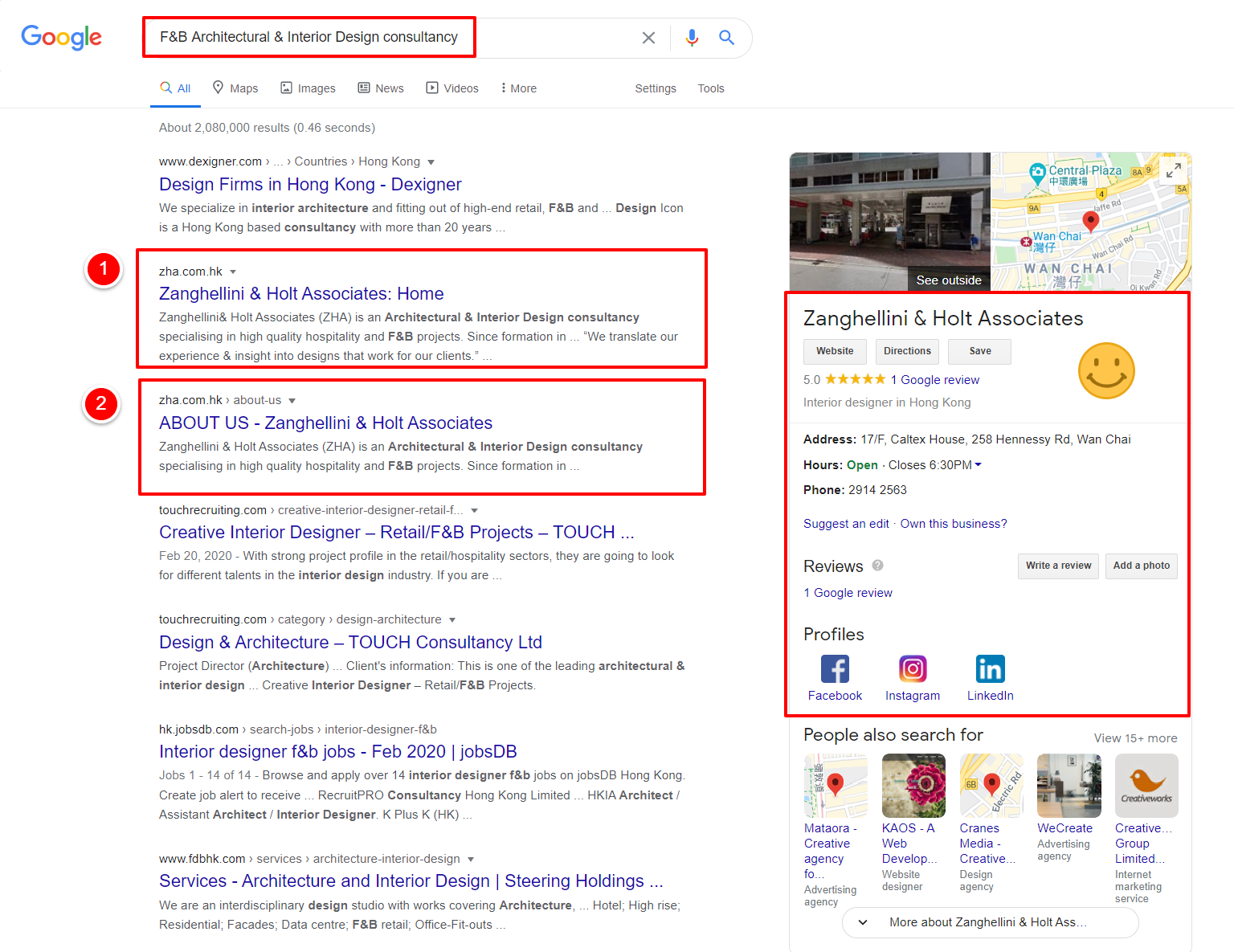Switch to the News tab
The image size is (1234, 952).
[x=381, y=88]
